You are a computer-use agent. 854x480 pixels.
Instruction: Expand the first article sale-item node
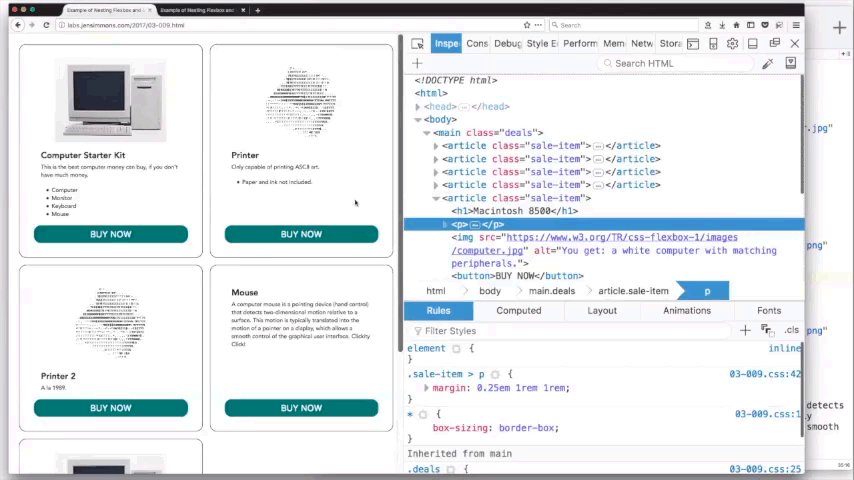coord(436,146)
